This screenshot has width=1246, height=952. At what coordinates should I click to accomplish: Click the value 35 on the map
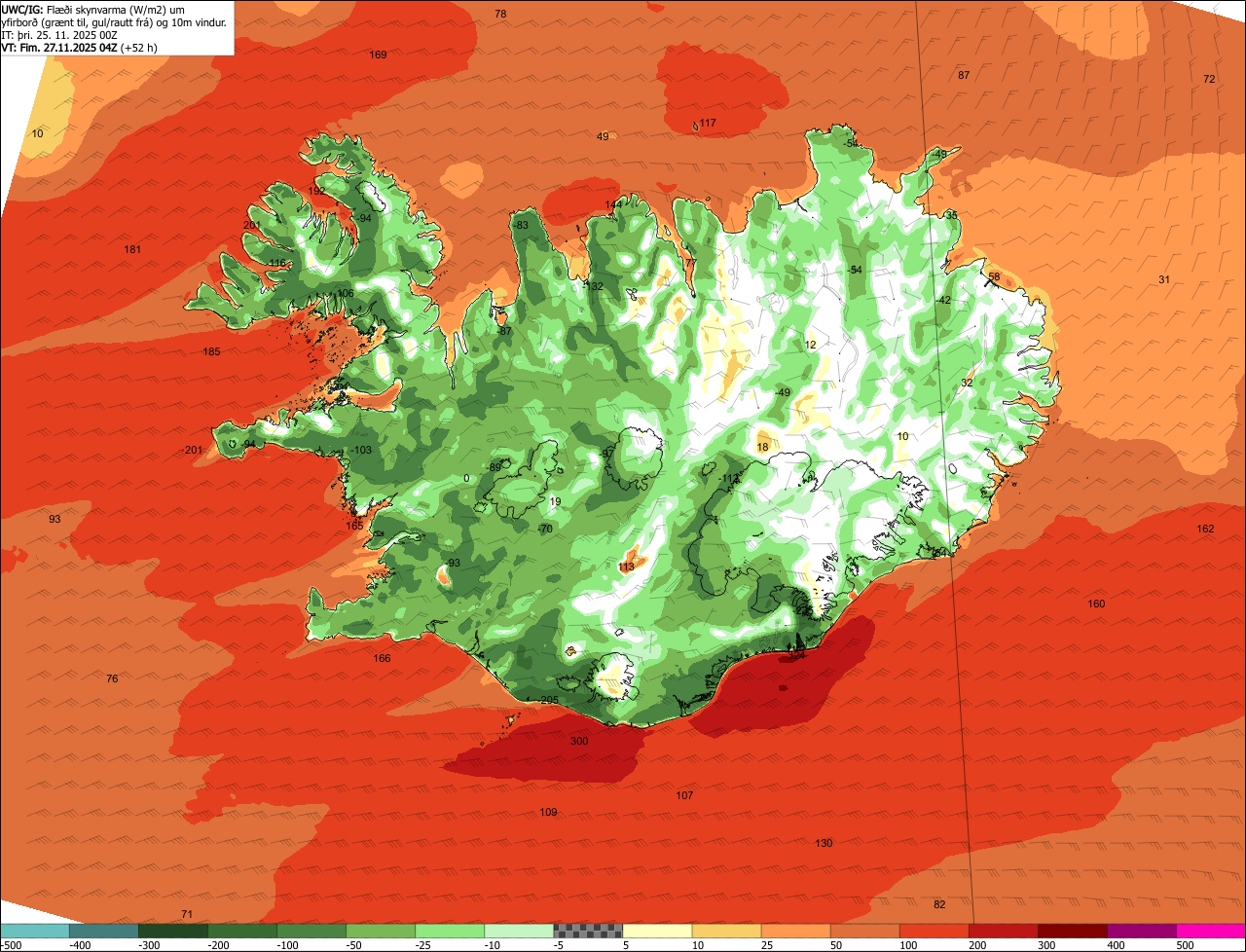point(951,215)
